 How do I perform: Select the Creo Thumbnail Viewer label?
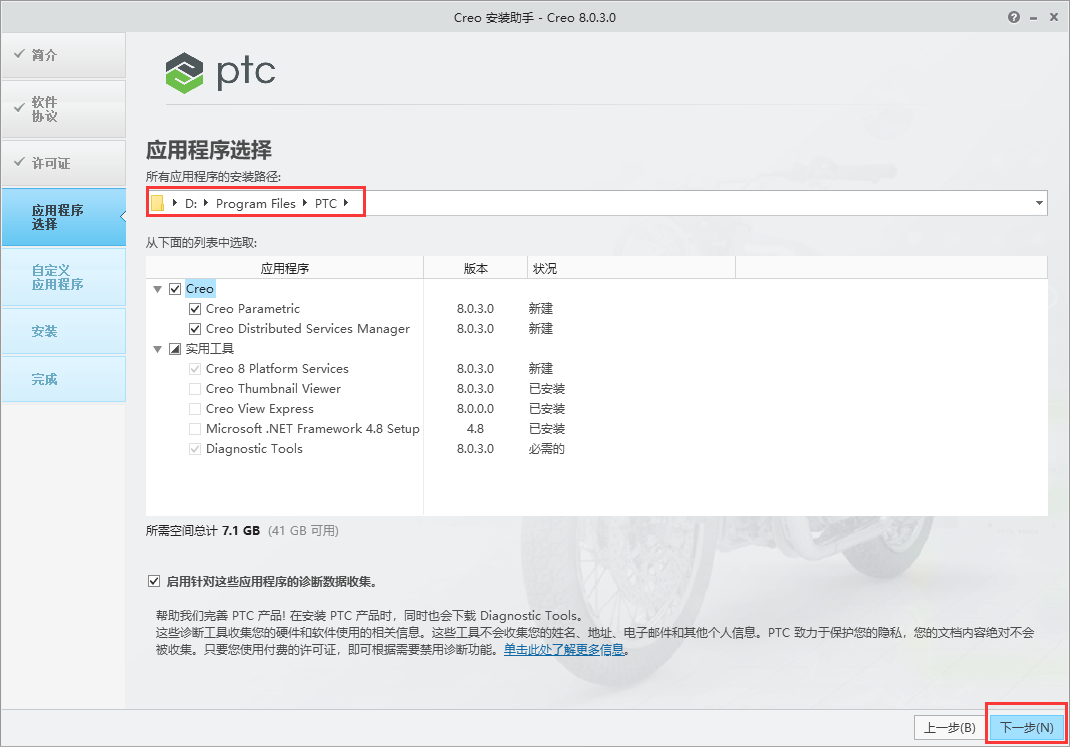(273, 389)
